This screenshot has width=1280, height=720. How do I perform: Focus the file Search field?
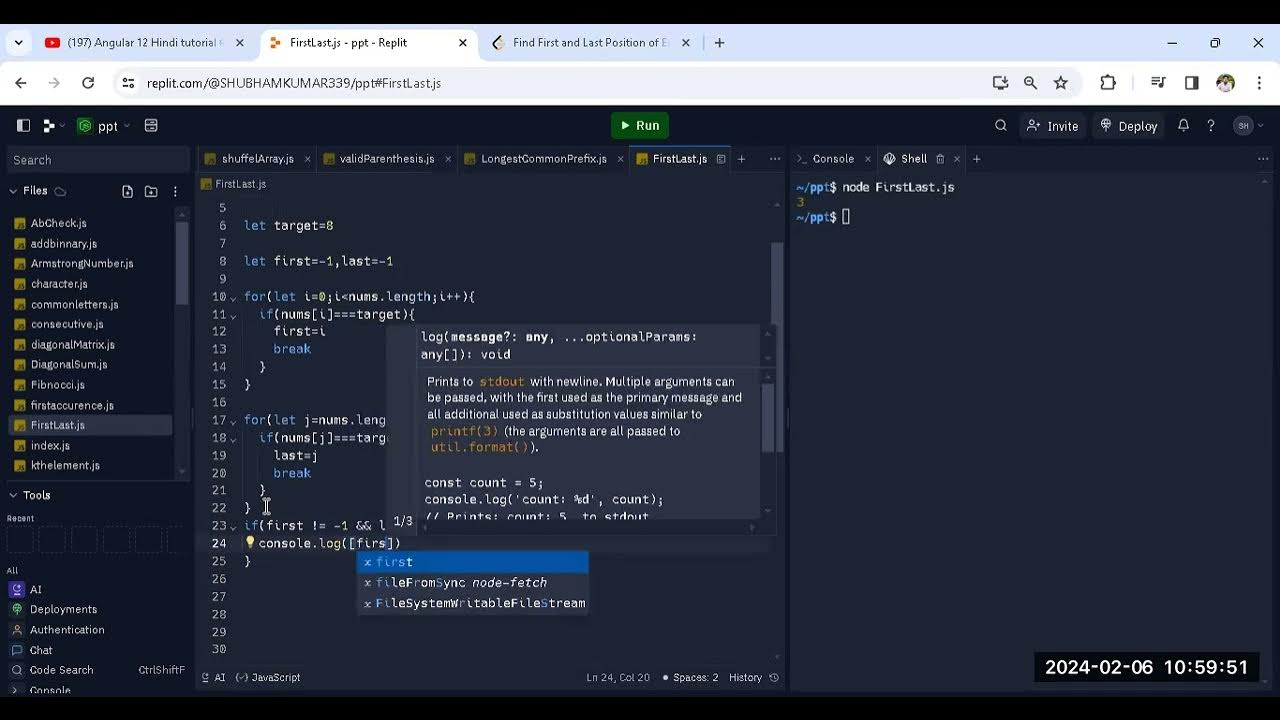96,160
